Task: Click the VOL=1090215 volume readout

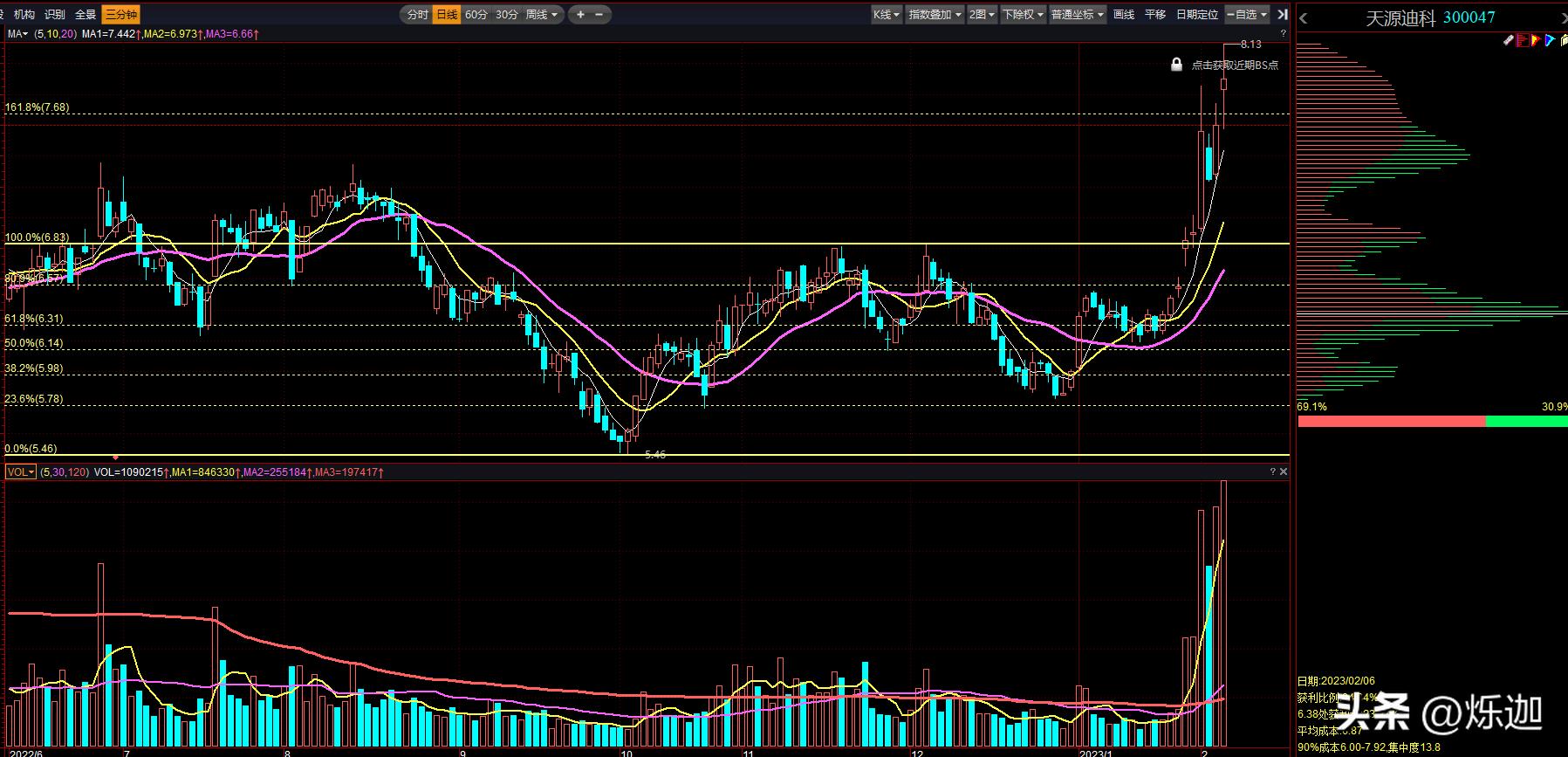Action: click(x=129, y=471)
